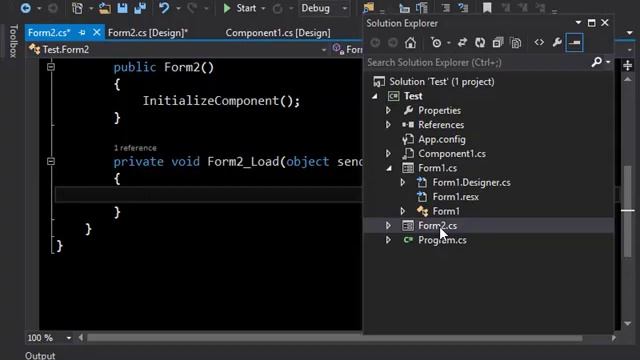Sync with Active Document arrows icon

coord(462,42)
